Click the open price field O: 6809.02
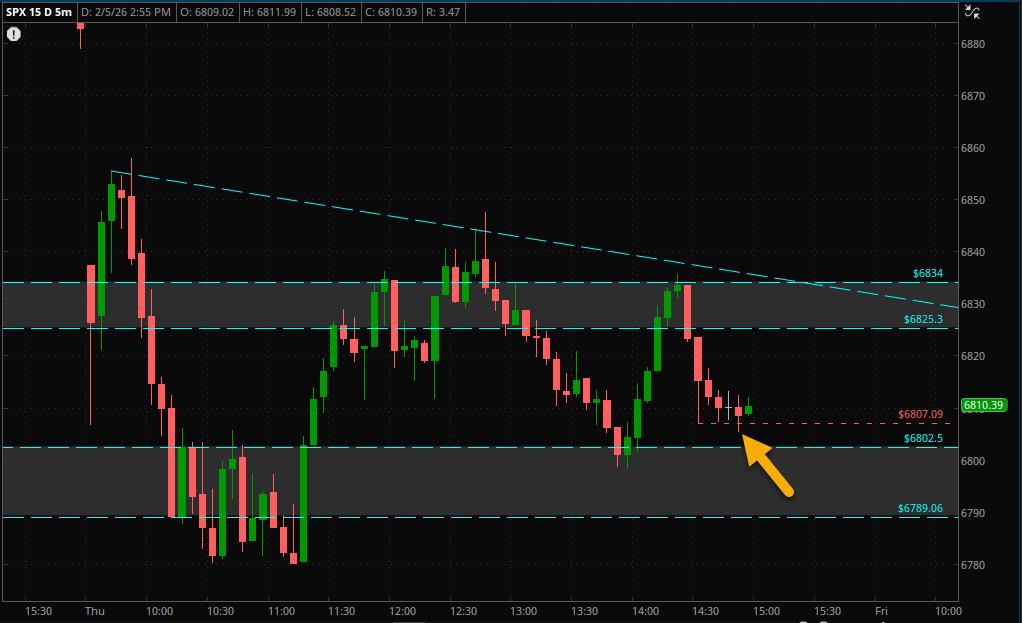1022x623 pixels. [x=207, y=13]
